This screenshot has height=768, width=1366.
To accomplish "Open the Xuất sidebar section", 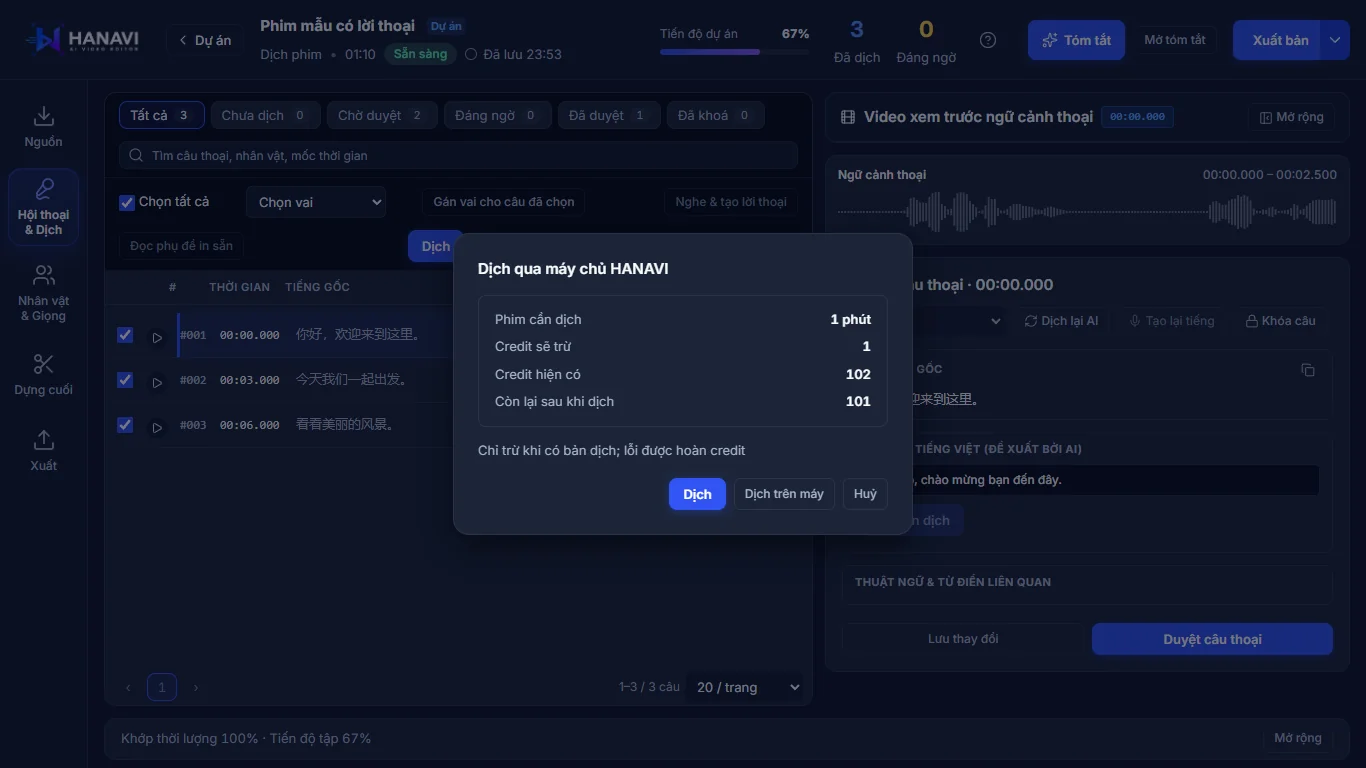I will (43, 451).
